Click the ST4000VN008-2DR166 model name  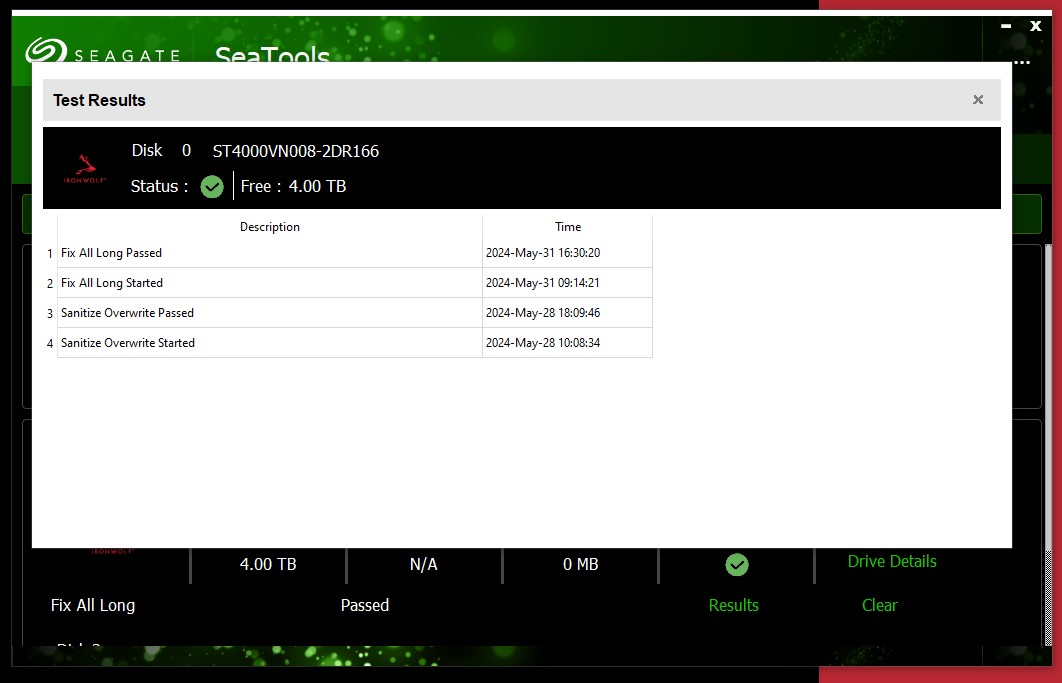295,152
